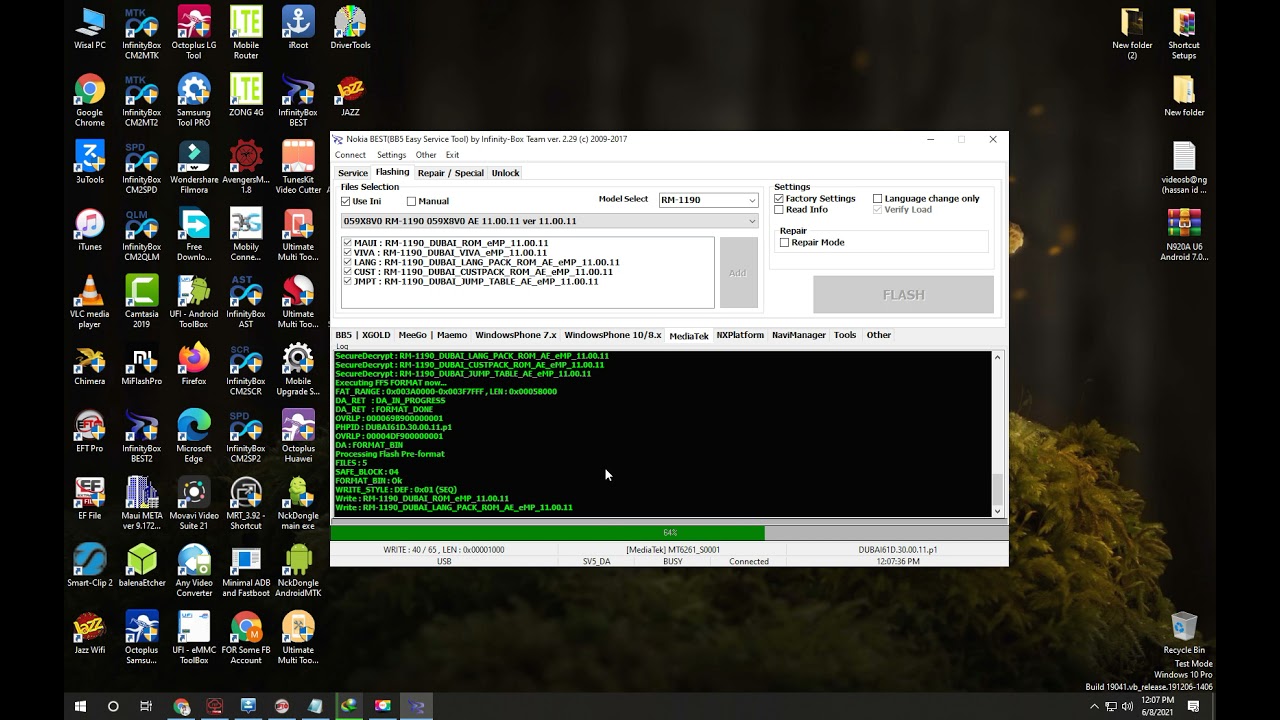Select the NaviManager tab
Image resolution: width=1280 pixels, height=720 pixels.
(799, 335)
